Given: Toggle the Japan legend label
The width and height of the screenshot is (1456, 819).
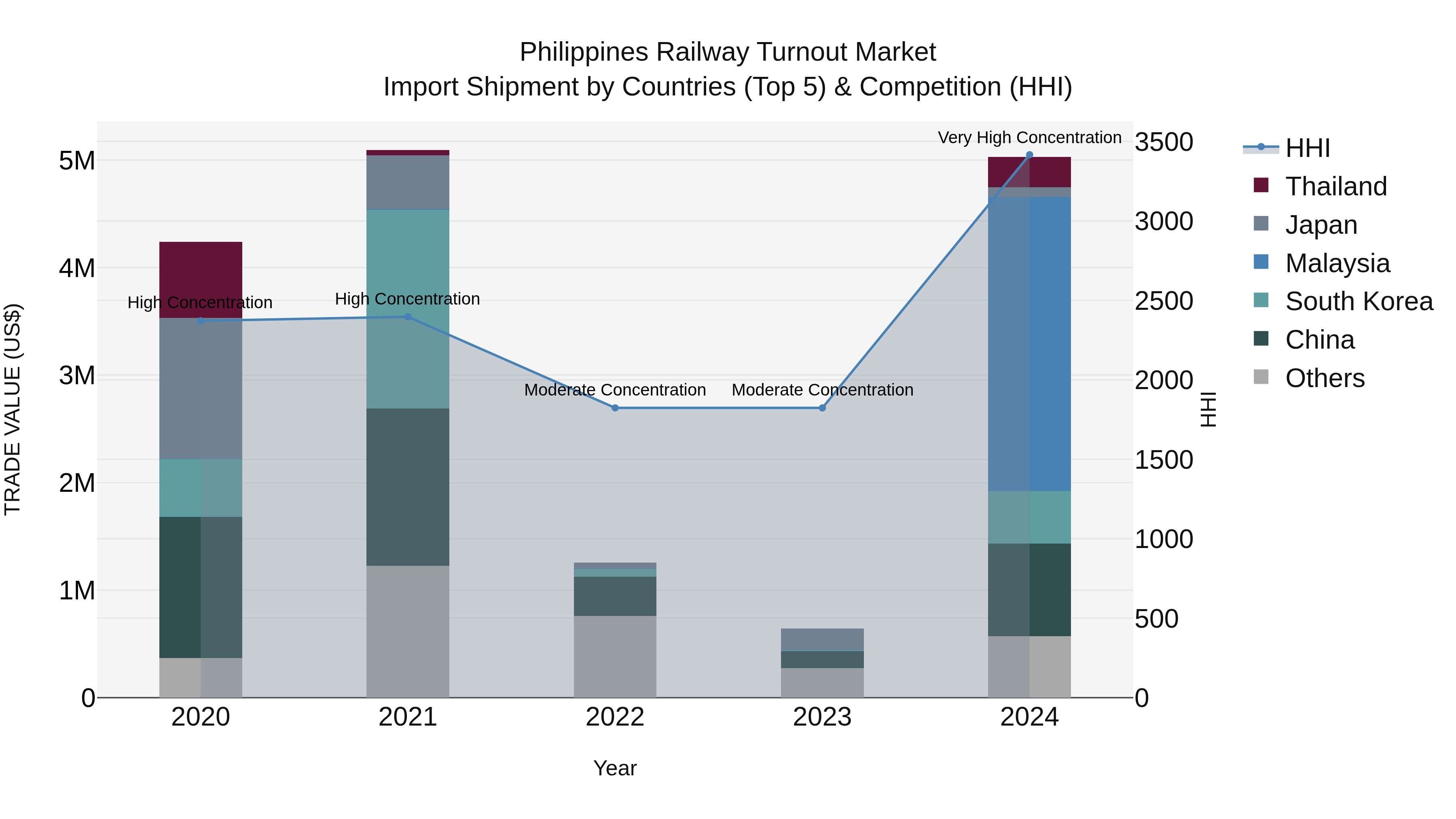Looking at the screenshot, I should pyautogui.click(x=1321, y=225).
